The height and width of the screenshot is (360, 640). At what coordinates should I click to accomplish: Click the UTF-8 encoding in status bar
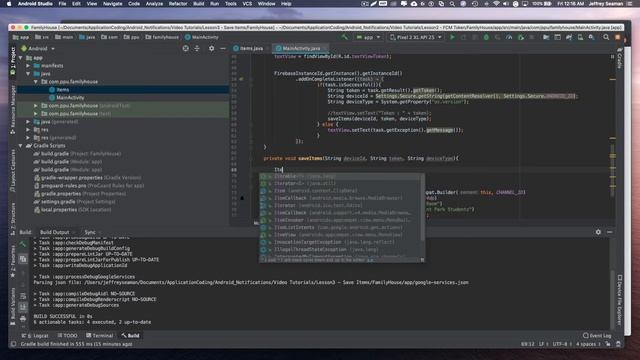(x=562, y=344)
